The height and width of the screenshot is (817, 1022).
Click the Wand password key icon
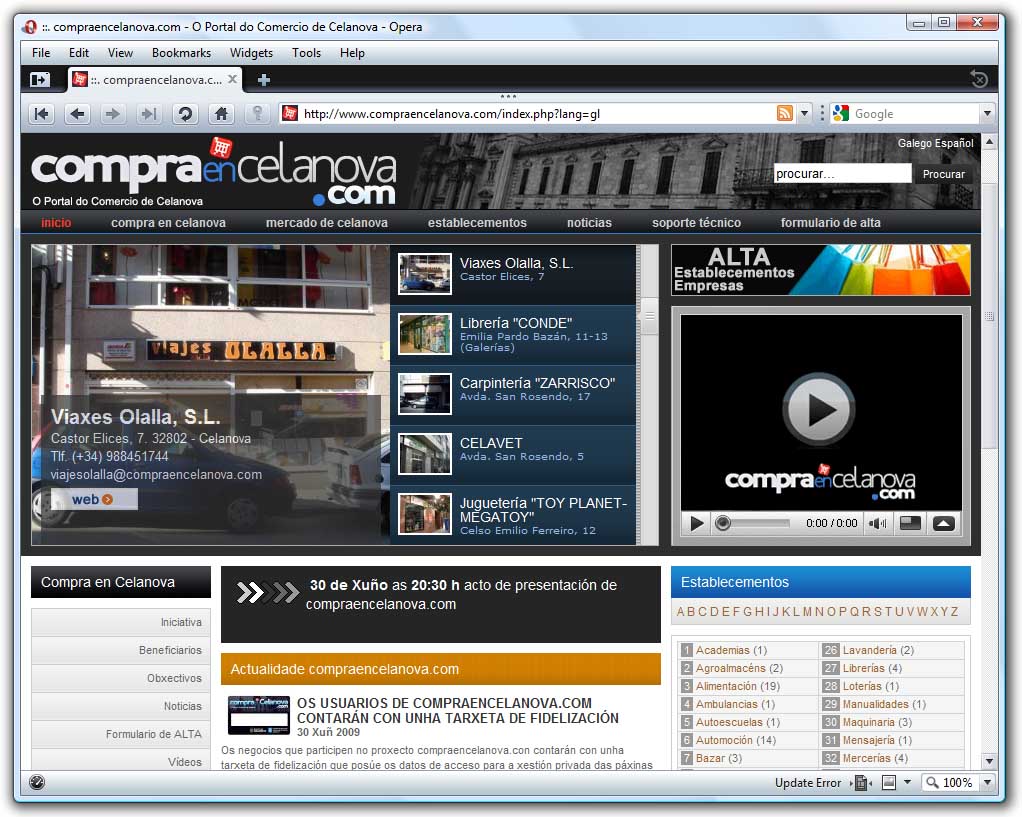coord(257,114)
